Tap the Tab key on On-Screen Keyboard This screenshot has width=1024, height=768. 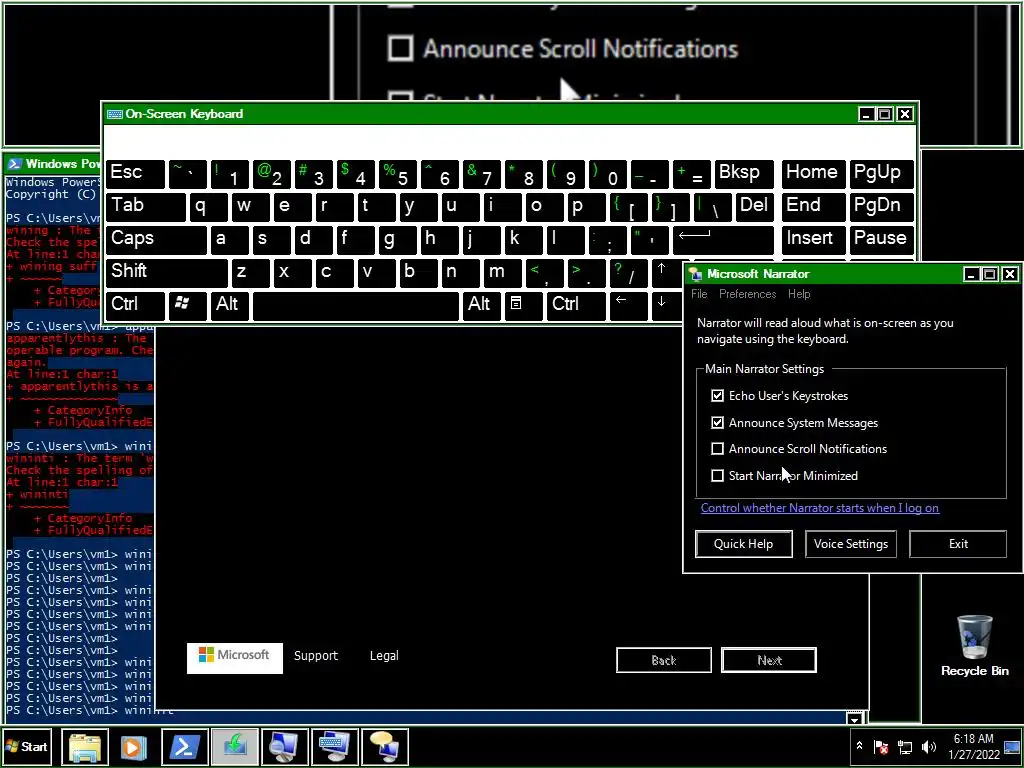point(145,206)
